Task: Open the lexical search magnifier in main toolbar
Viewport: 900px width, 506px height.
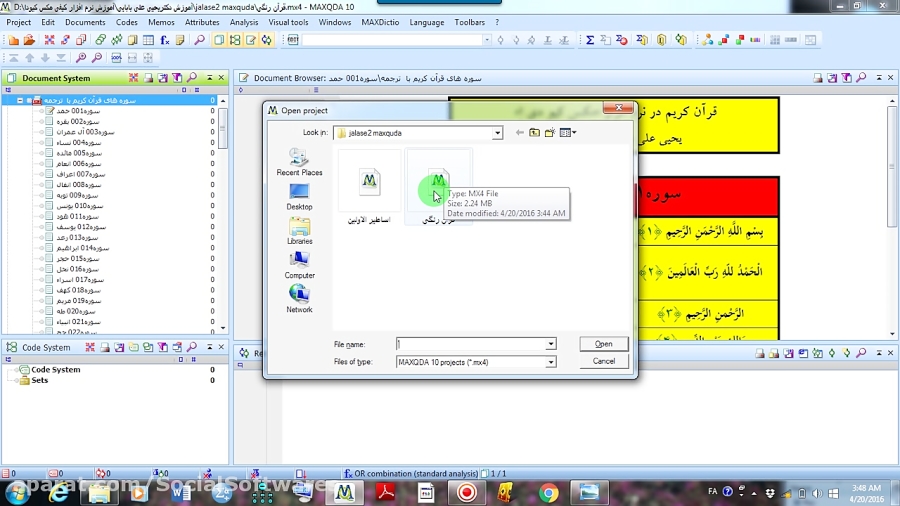Action: (x=199, y=40)
